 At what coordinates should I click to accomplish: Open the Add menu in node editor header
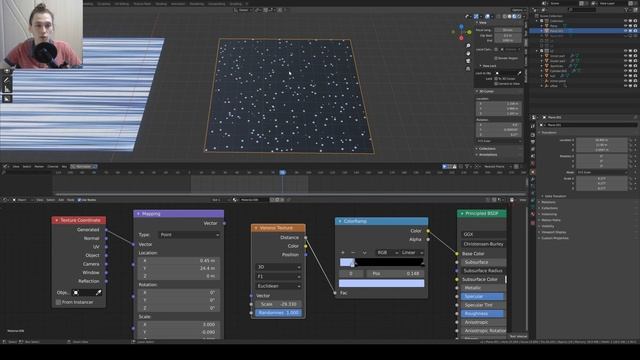point(61,200)
